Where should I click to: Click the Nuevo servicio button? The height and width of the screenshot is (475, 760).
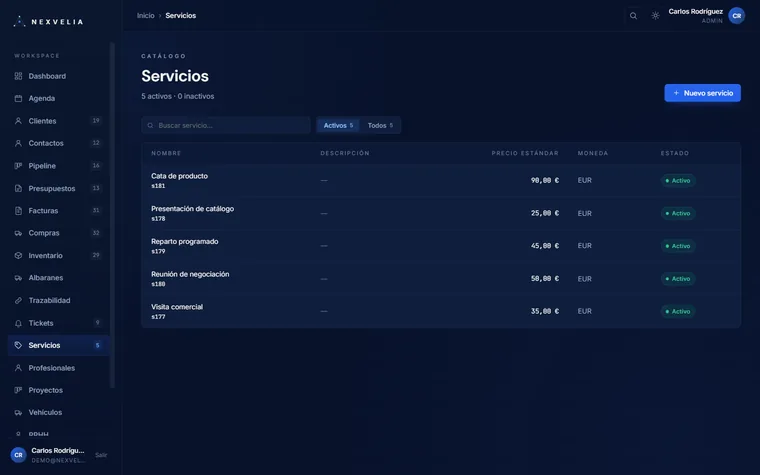point(702,93)
